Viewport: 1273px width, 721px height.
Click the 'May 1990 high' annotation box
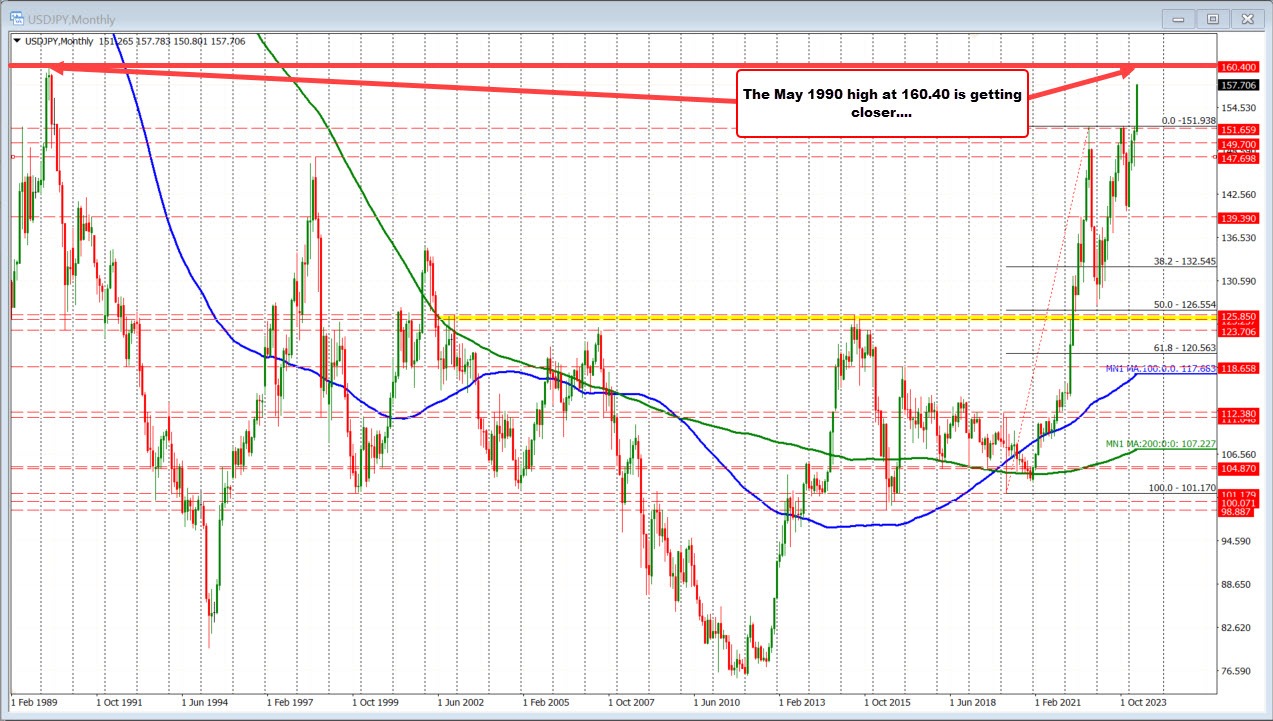tap(881, 103)
